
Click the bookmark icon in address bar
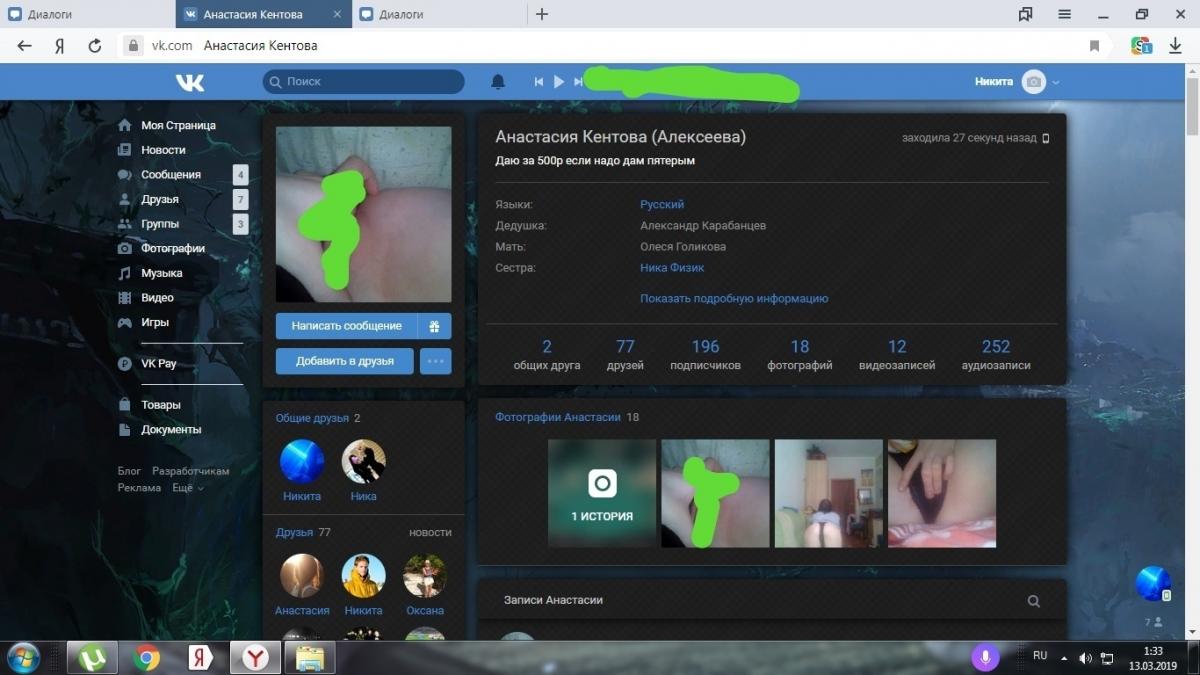(x=1095, y=46)
